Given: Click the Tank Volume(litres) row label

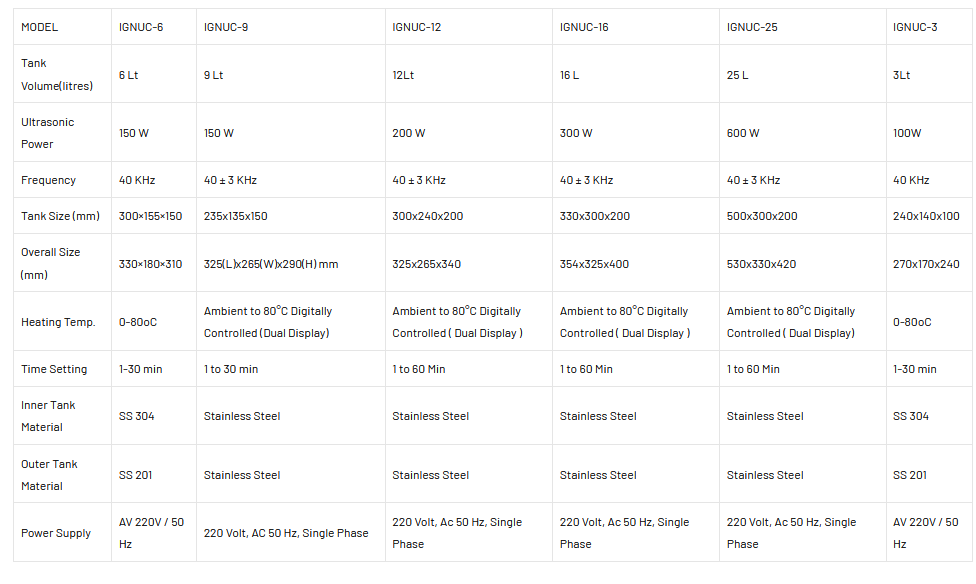Looking at the screenshot, I should click(x=57, y=75).
